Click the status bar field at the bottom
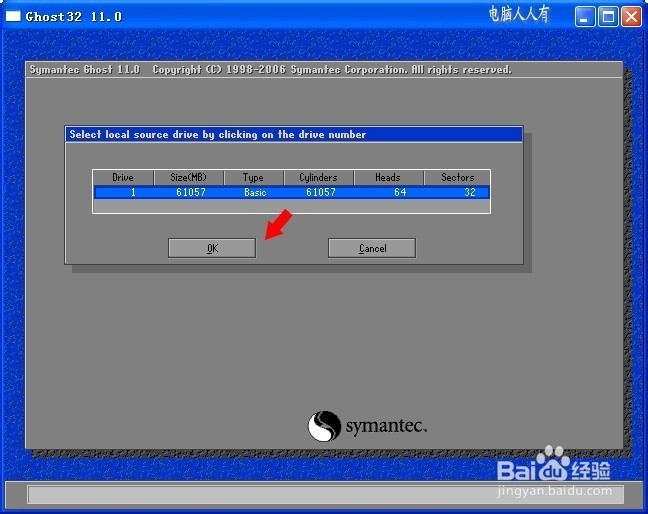The image size is (648, 514). [326, 494]
